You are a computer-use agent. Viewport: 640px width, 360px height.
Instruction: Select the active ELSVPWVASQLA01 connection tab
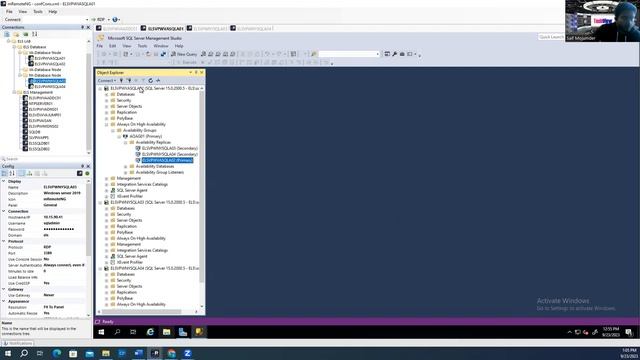[162, 29]
